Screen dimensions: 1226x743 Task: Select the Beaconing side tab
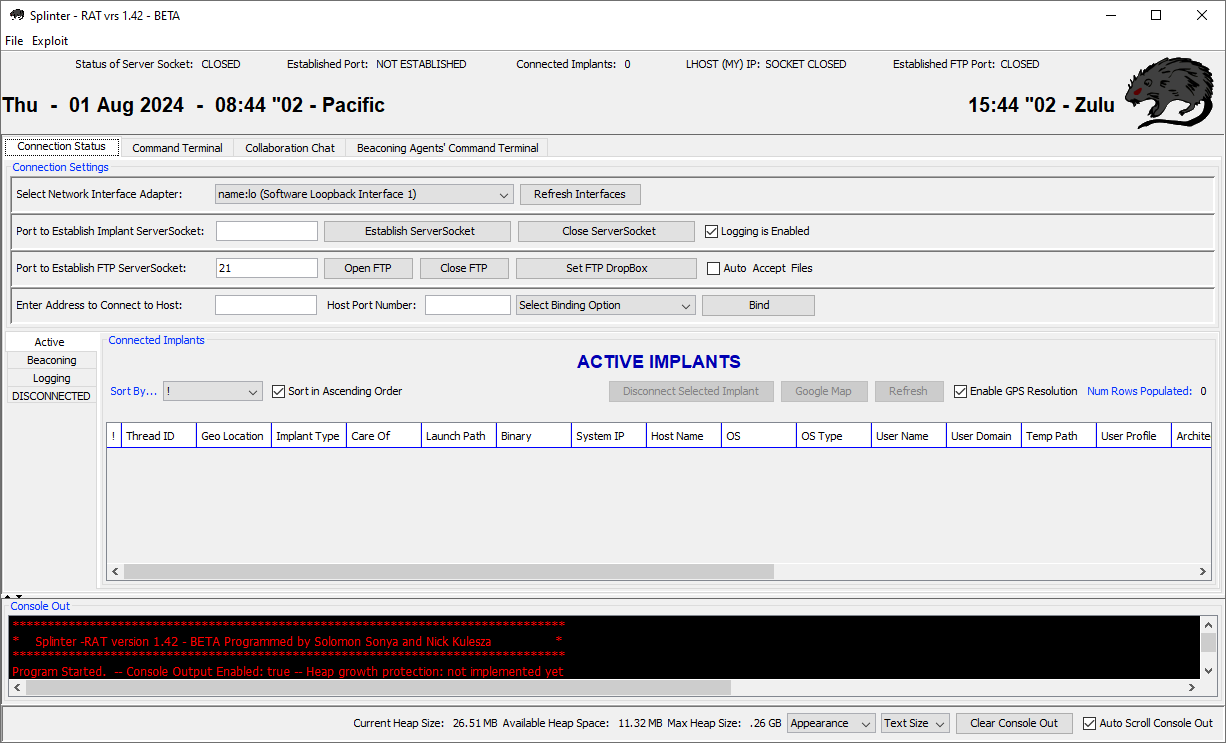point(52,360)
